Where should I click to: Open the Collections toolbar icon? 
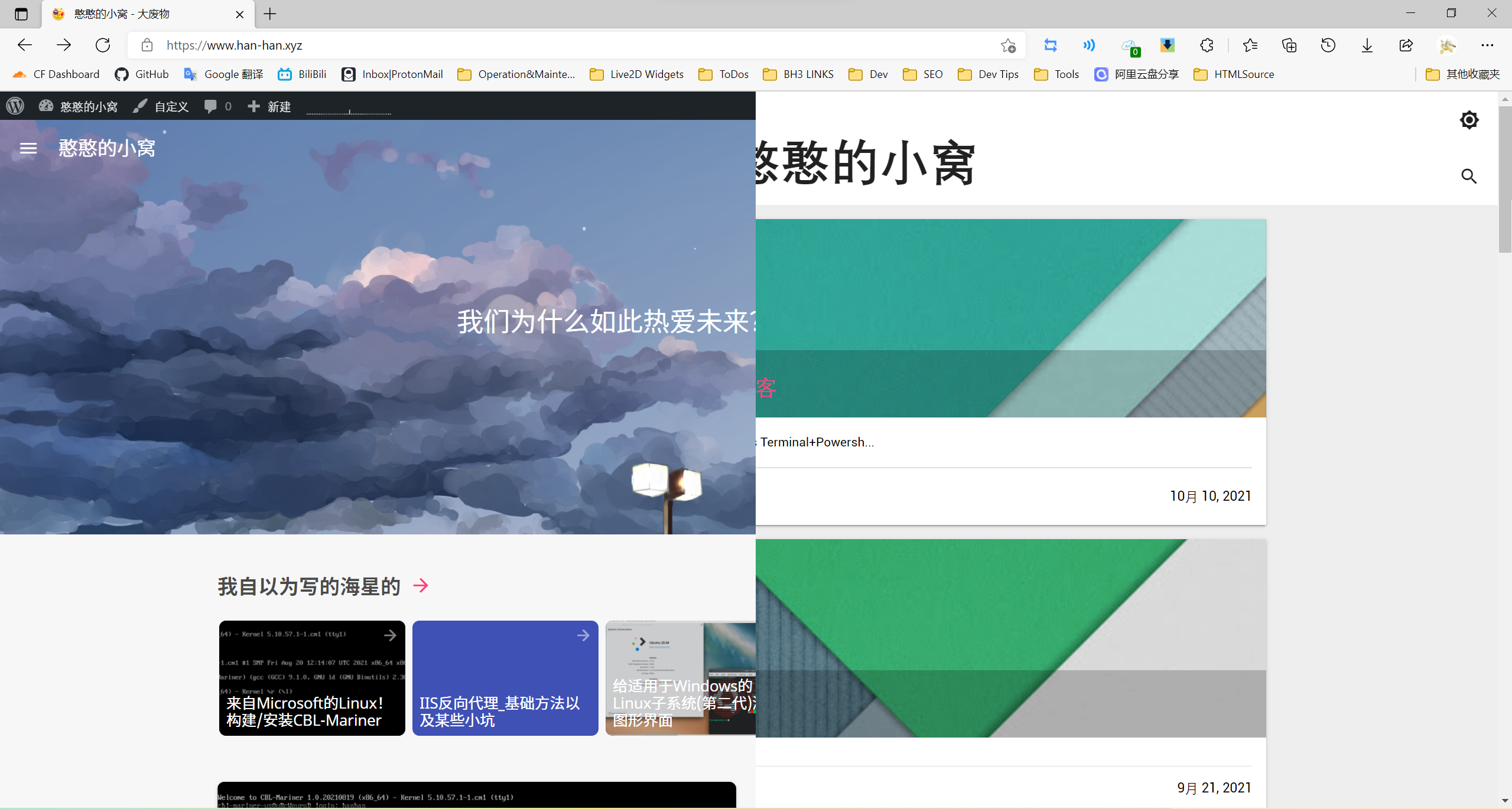(1289, 45)
